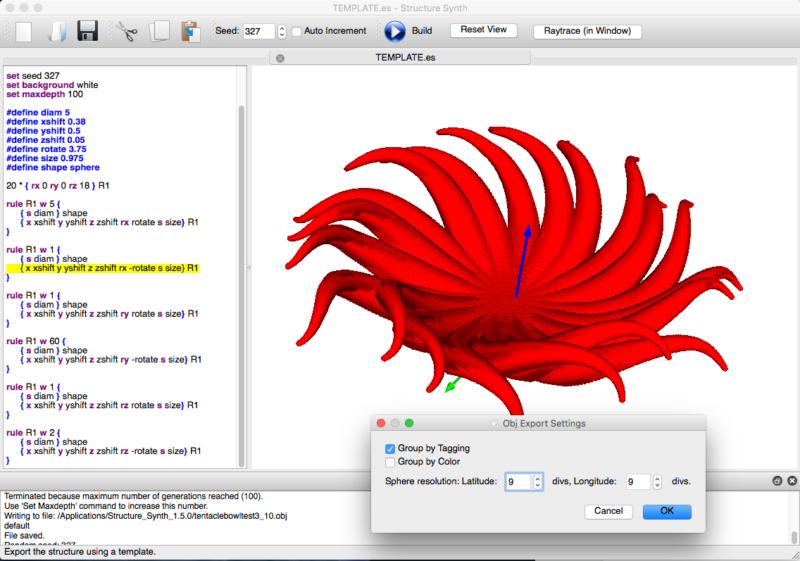Toggle the Auto Increment checkbox

tap(296, 32)
